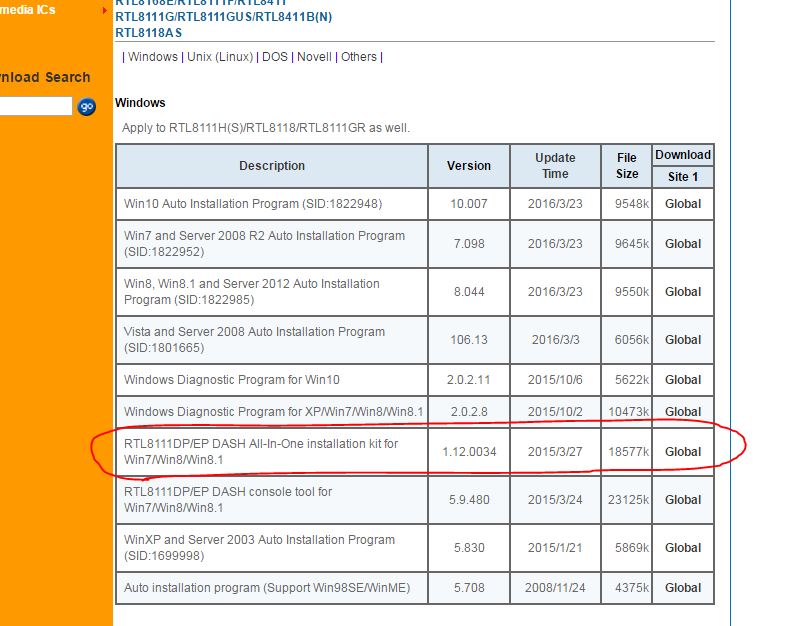Click the RTL8118AS heading text

click(148, 33)
